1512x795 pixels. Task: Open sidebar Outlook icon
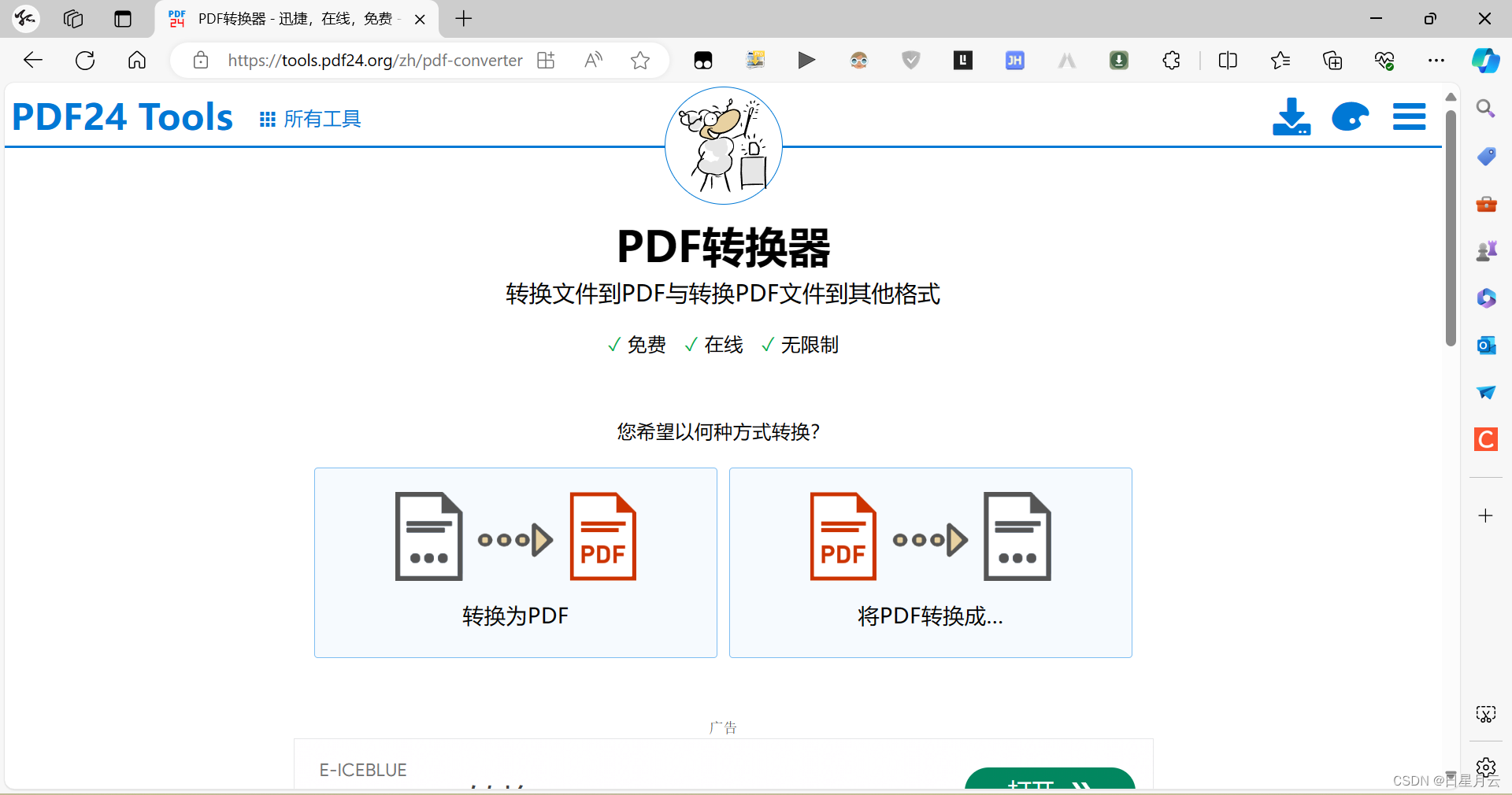tap(1486, 346)
